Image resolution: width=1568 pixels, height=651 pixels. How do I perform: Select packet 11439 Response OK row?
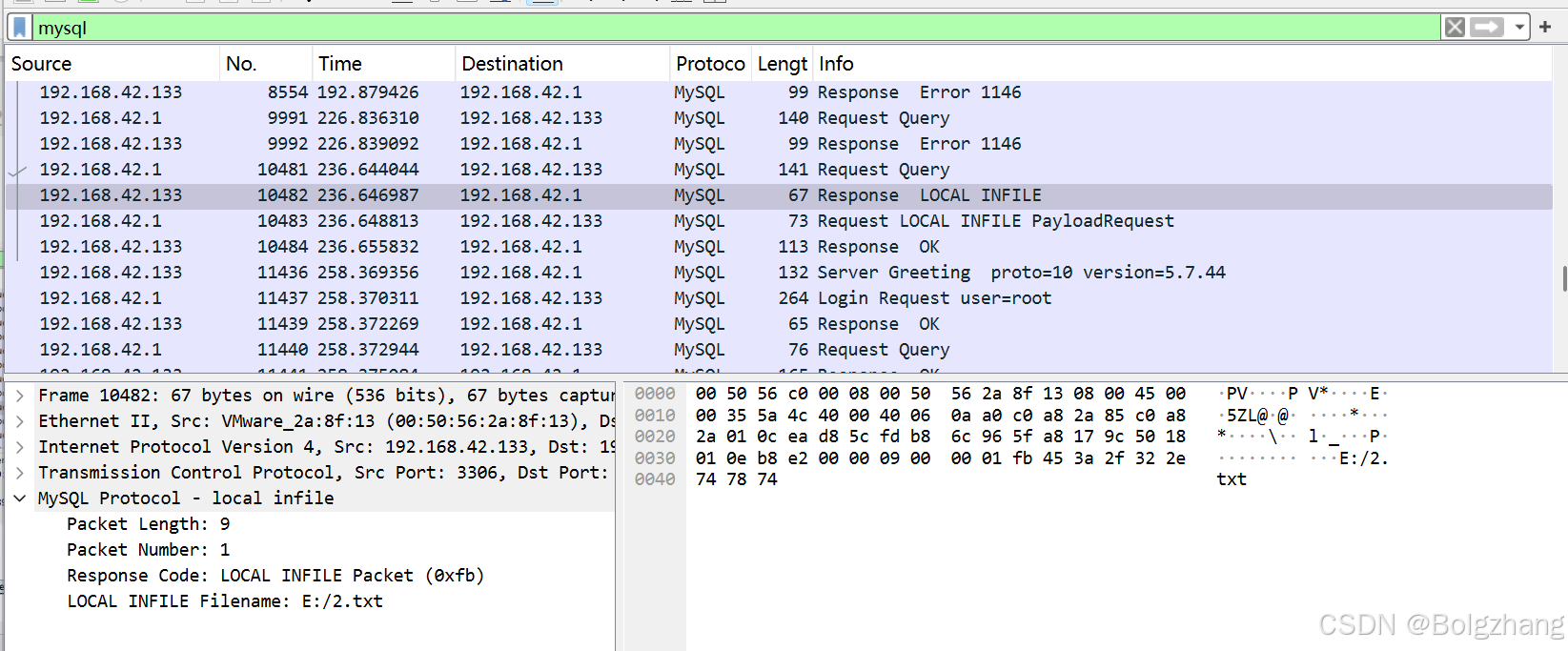click(779, 324)
